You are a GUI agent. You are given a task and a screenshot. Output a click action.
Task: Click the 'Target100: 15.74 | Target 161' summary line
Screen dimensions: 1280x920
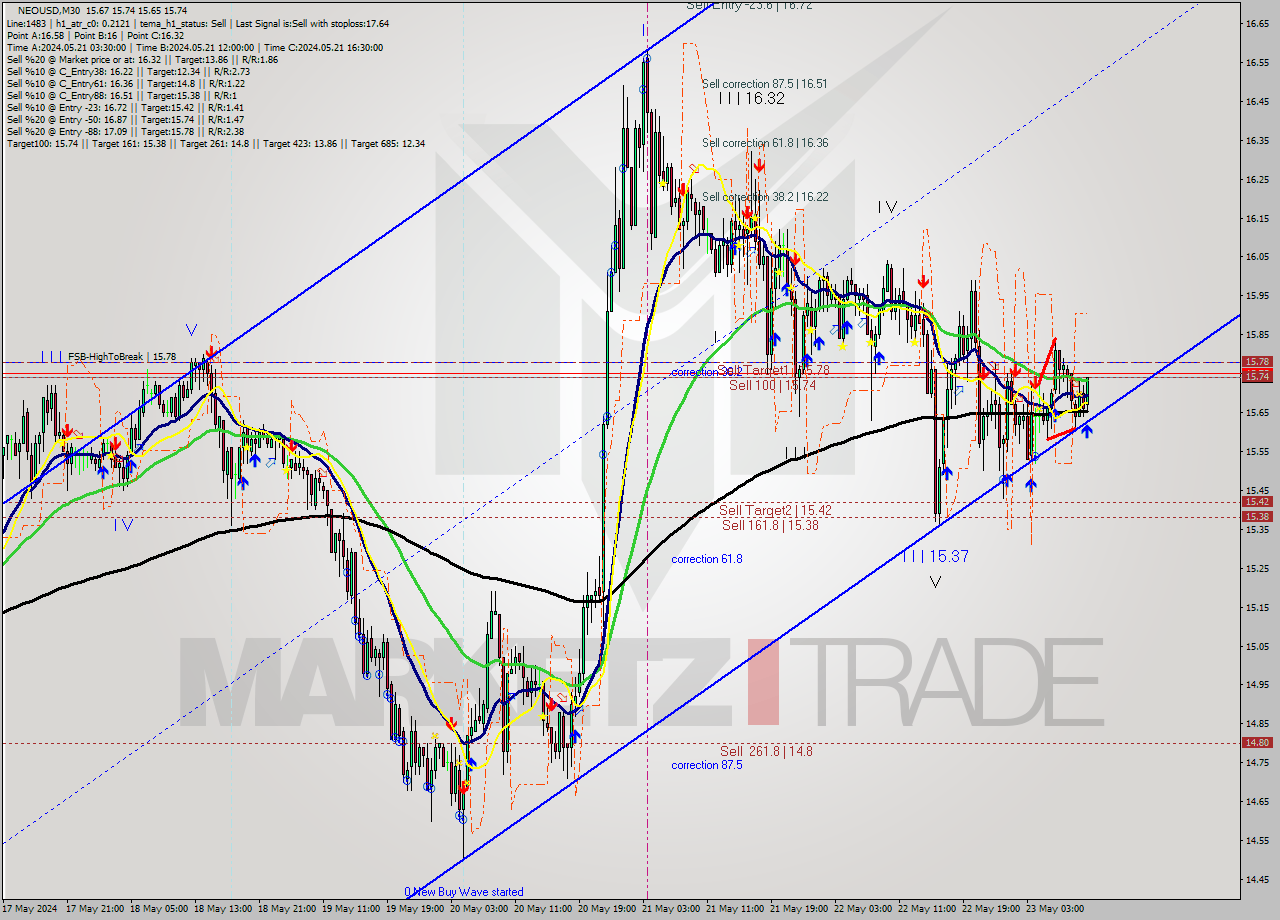point(215,143)
